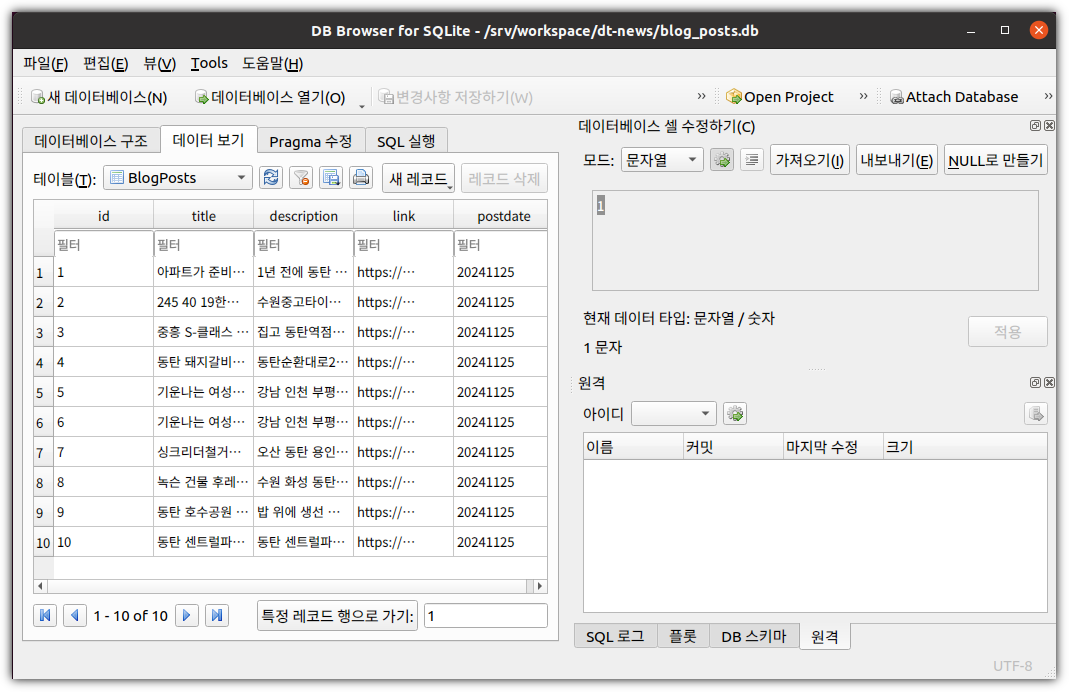Sort by the title column header
Viewport: 1069px width, 692px height.
click(204, 216)
